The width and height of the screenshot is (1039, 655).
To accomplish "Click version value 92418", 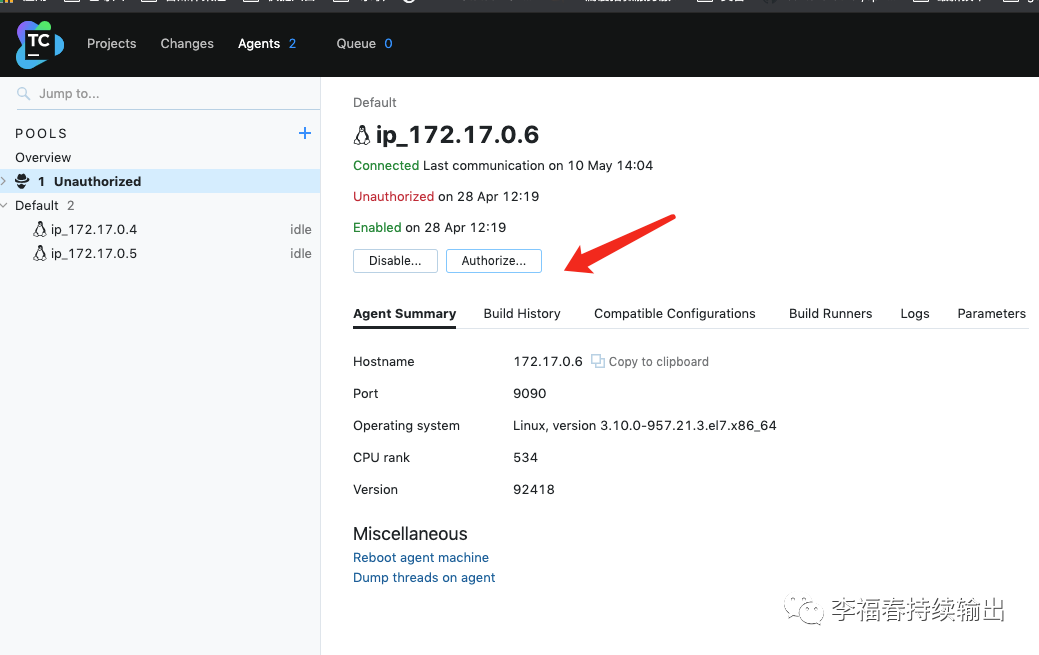I will 533,489.
